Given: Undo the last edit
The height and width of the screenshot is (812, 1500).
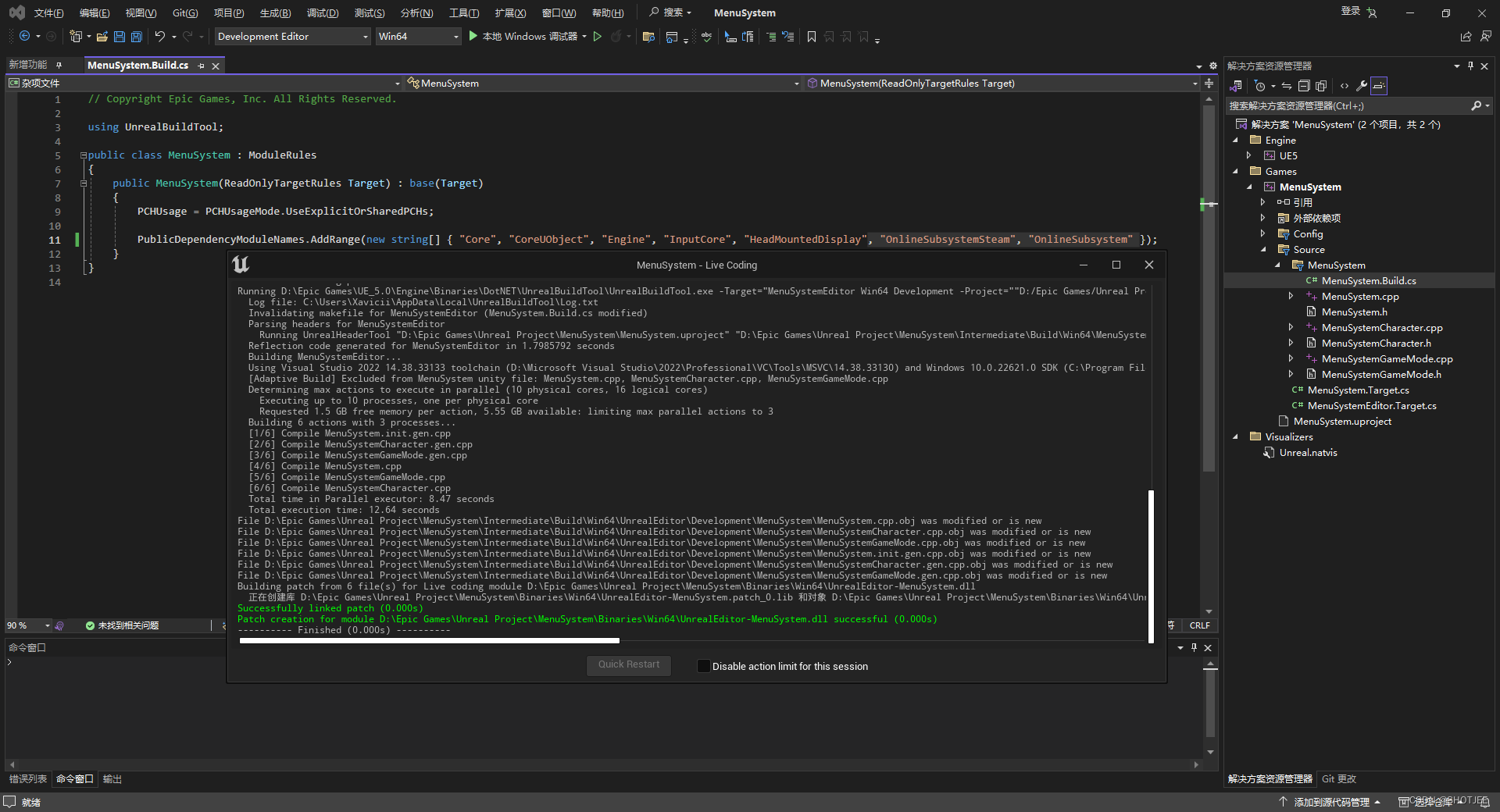Looking at the screenshot, I should [x=160, y=37].
